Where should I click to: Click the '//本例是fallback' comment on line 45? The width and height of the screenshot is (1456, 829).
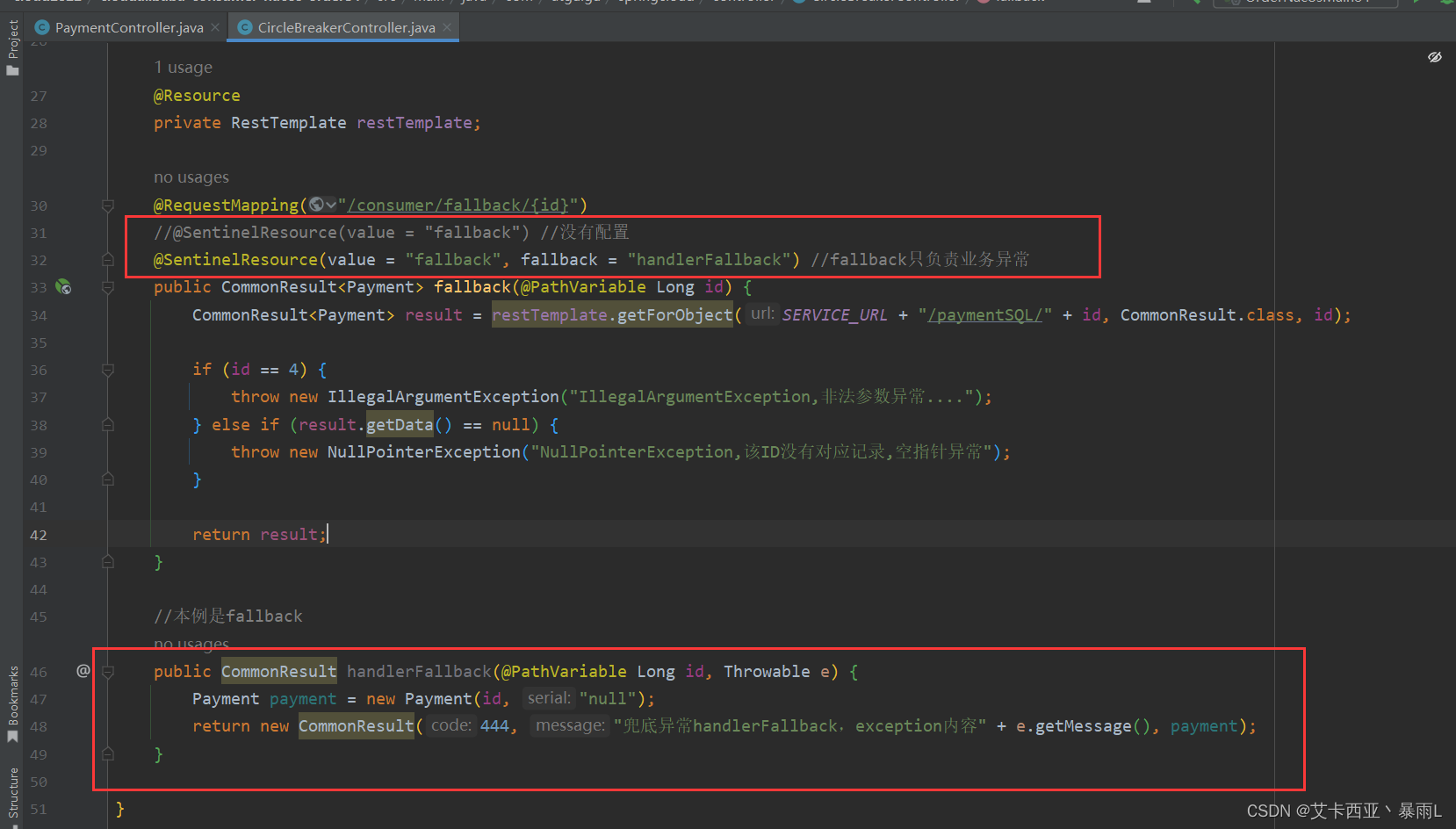point(228,616)
